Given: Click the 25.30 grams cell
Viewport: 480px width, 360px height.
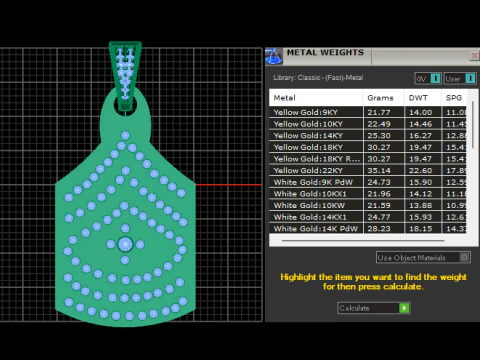Looking at the screenshot, I should click(x=383, y=135).
